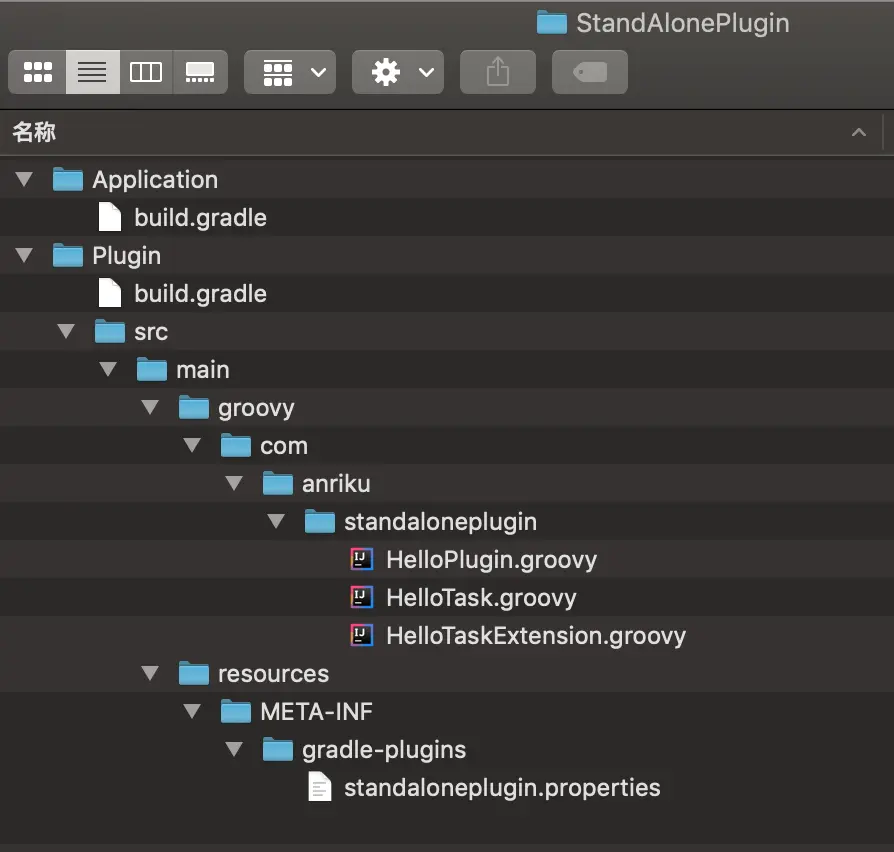Collapse the main folder triangle
This screenshot has width=894, height=852.
[x=108, y=369]
